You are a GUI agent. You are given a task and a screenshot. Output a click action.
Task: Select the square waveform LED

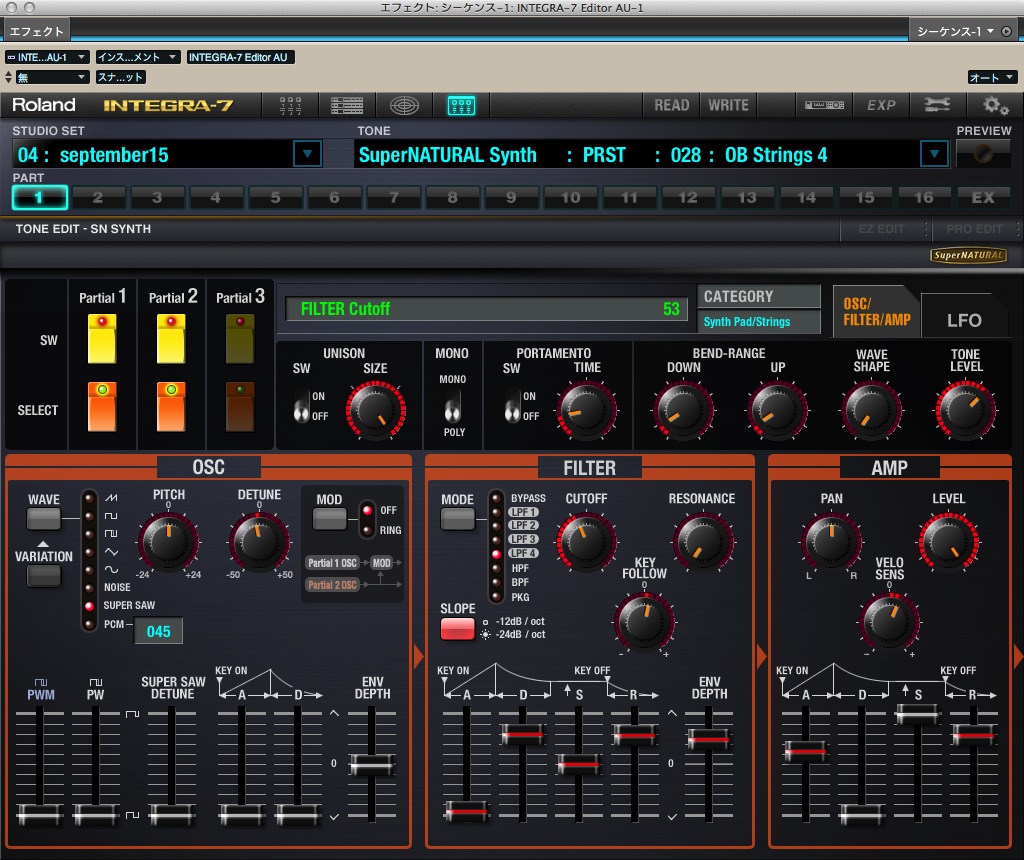click(x=89, y=516)
